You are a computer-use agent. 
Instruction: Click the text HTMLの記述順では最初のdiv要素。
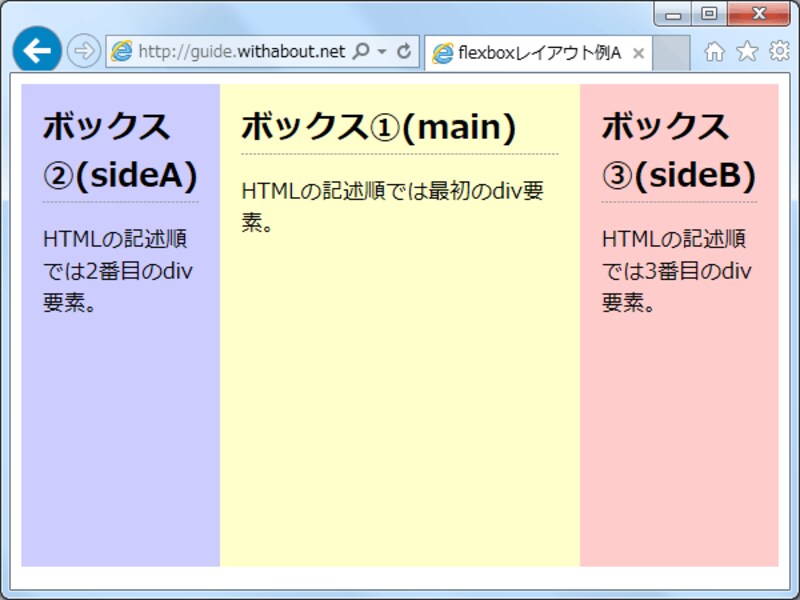[x=393, y=207]
